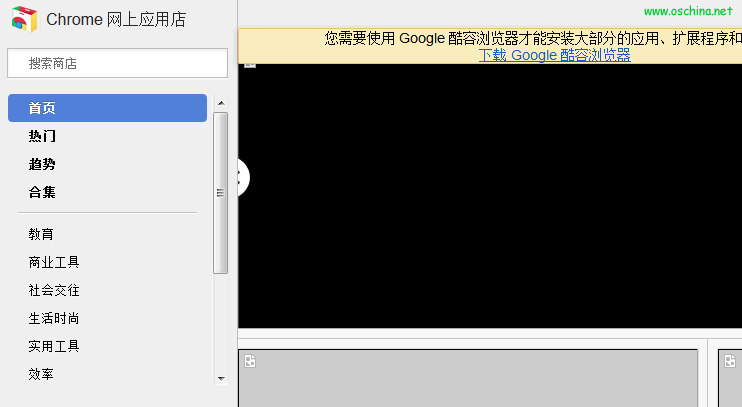The image size is (742, 407).
Task: Click the broken image icon atop banner
Action: pyautogui.click(x=250, y=64)
